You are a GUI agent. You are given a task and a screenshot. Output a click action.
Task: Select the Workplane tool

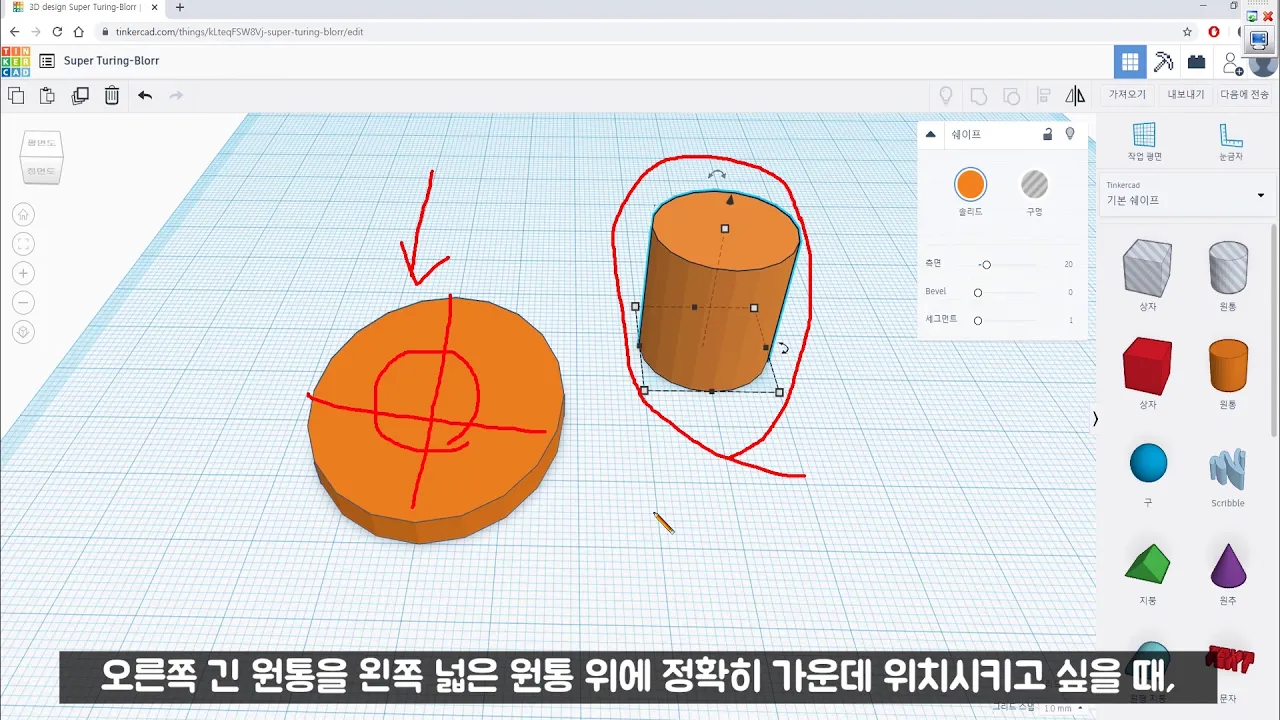tap(1144, 141)
